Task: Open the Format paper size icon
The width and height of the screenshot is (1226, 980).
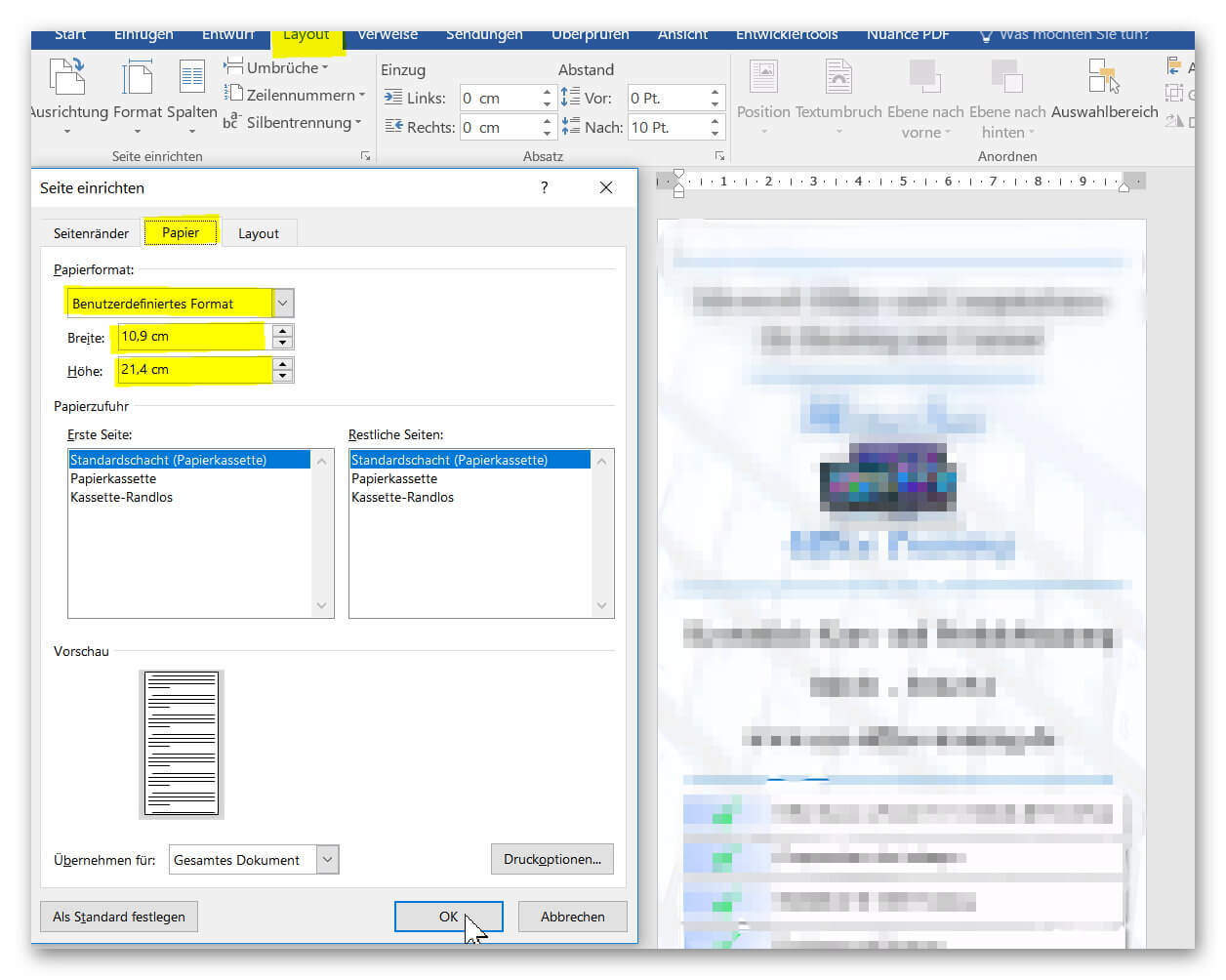Action: (x=138, y=77)
